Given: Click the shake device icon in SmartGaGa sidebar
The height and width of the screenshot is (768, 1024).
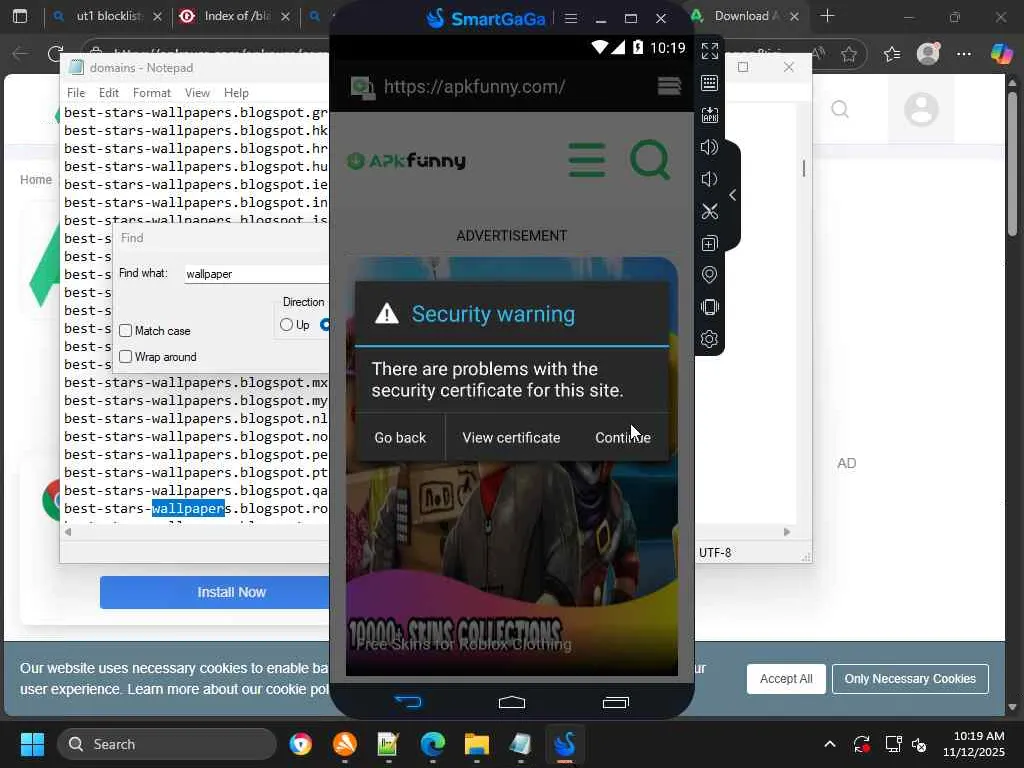Looking at the screenshot, I should tap(710, 307).
